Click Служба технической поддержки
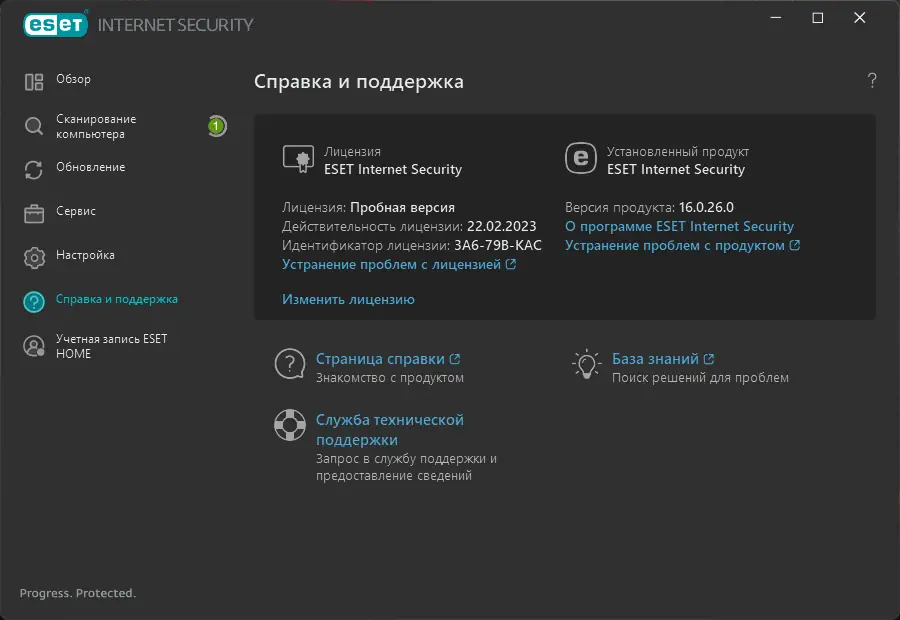This screenshot has height=620, width=900. click(x=388, y=419)
